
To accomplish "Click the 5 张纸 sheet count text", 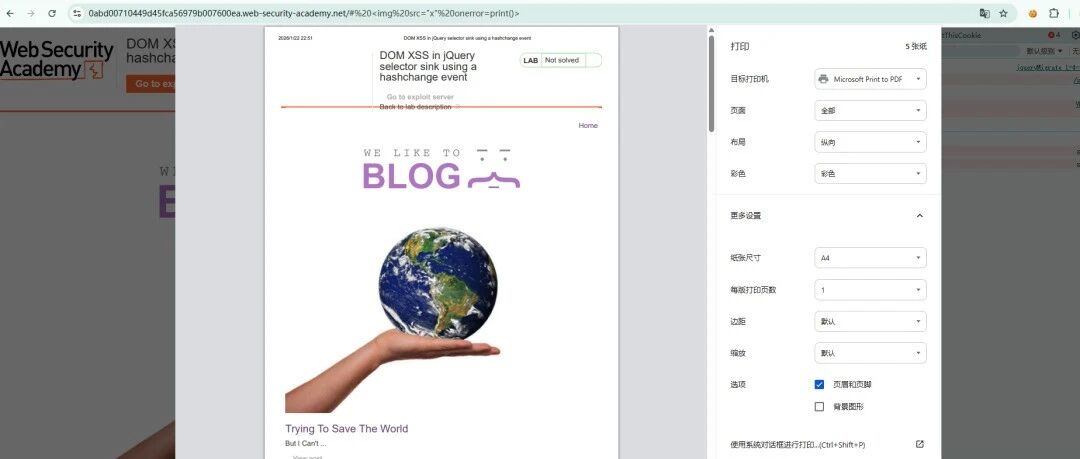I will (x=916, y=47).
